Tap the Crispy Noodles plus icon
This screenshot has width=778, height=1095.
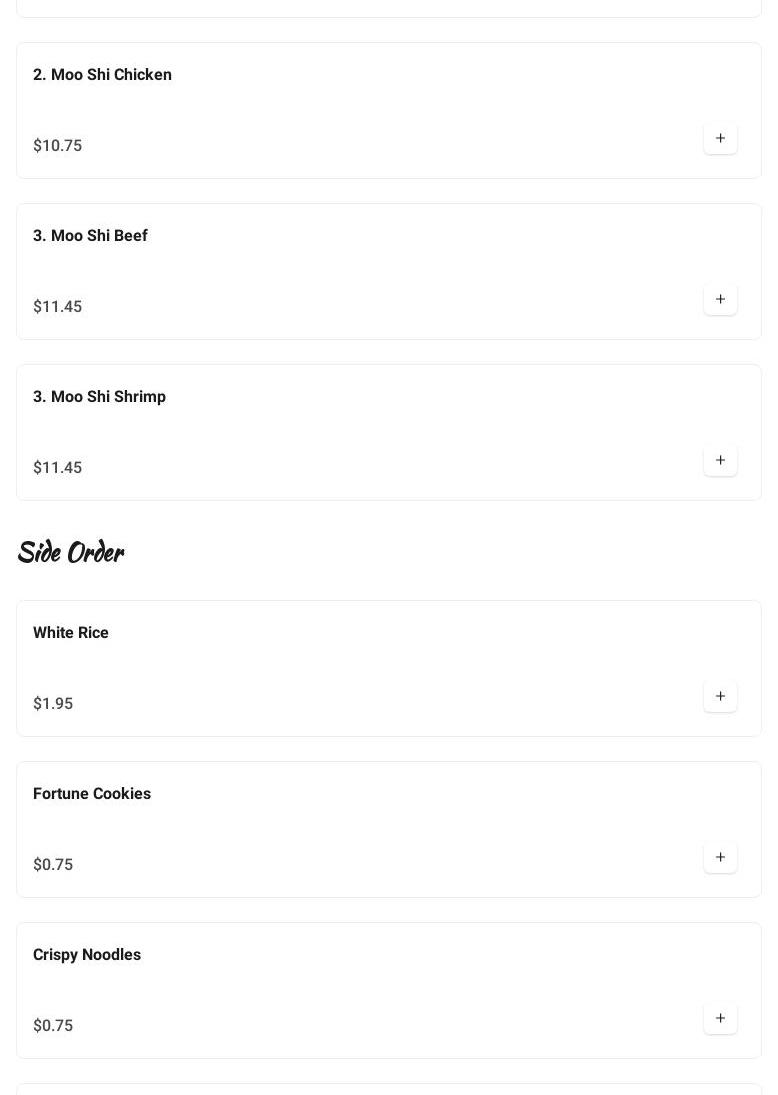(720, 1019)
